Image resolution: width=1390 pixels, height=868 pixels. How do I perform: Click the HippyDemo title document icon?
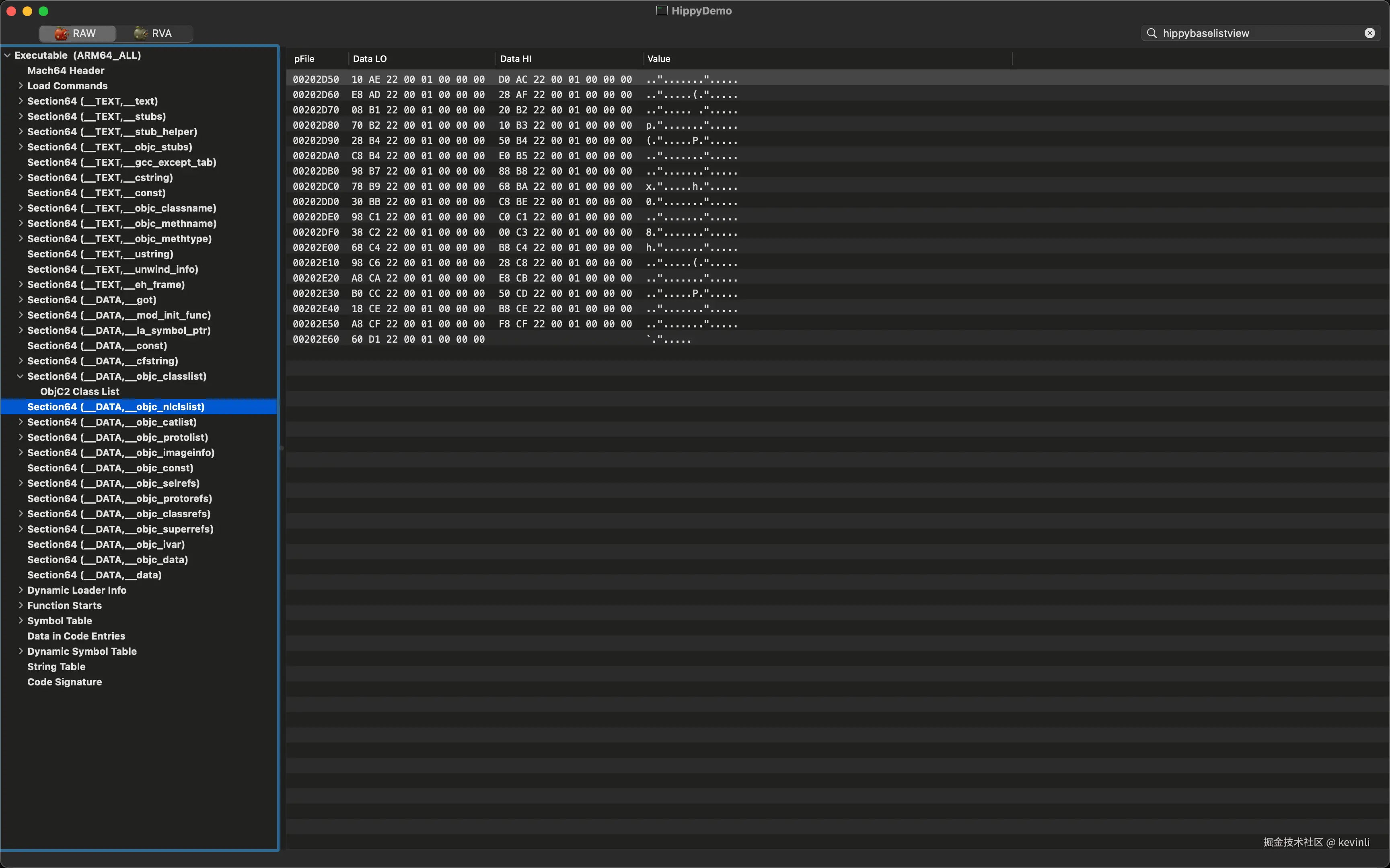coord(662,10)
